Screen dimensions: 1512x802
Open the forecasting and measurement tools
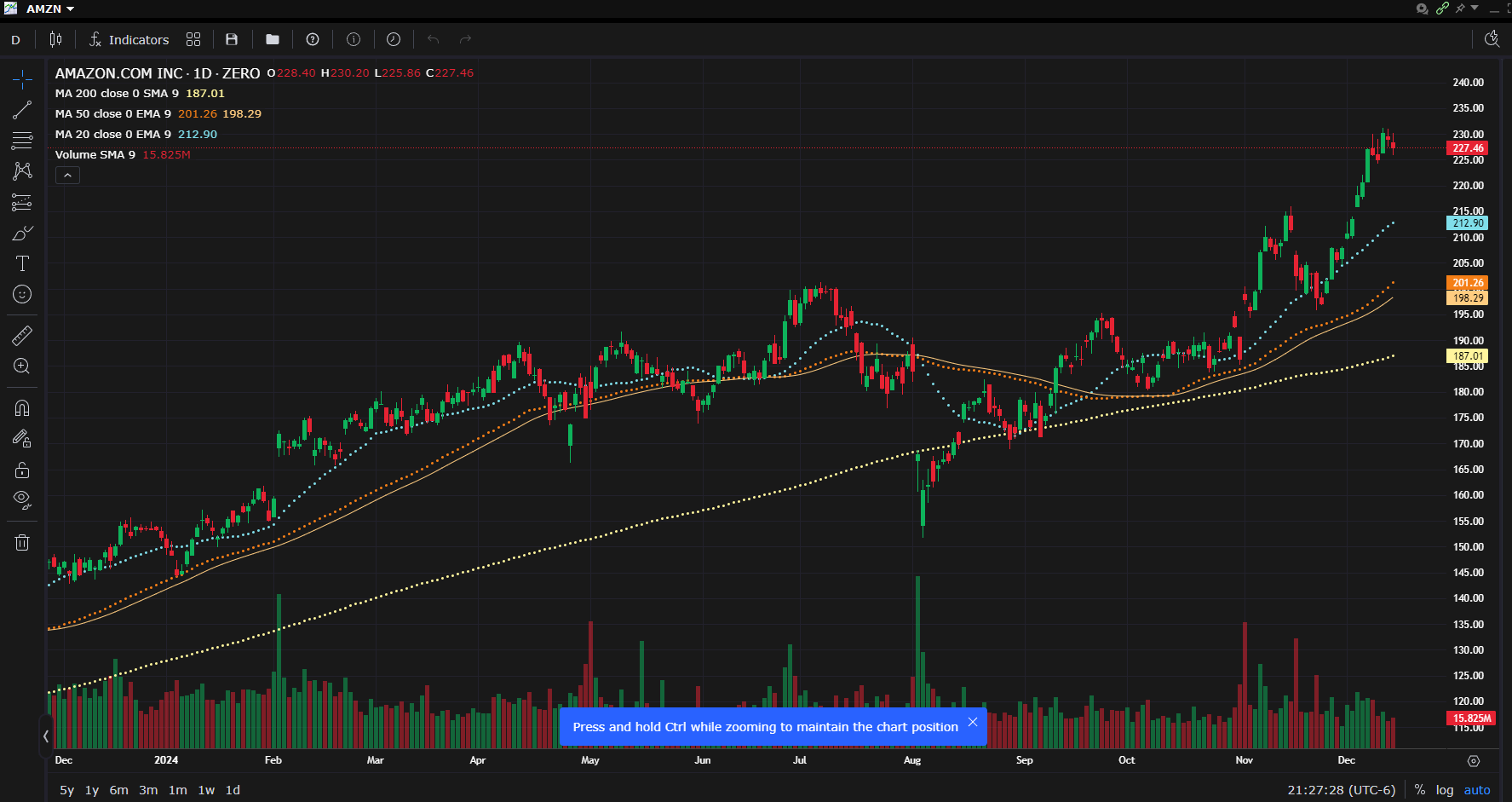(x=22, y=202)
